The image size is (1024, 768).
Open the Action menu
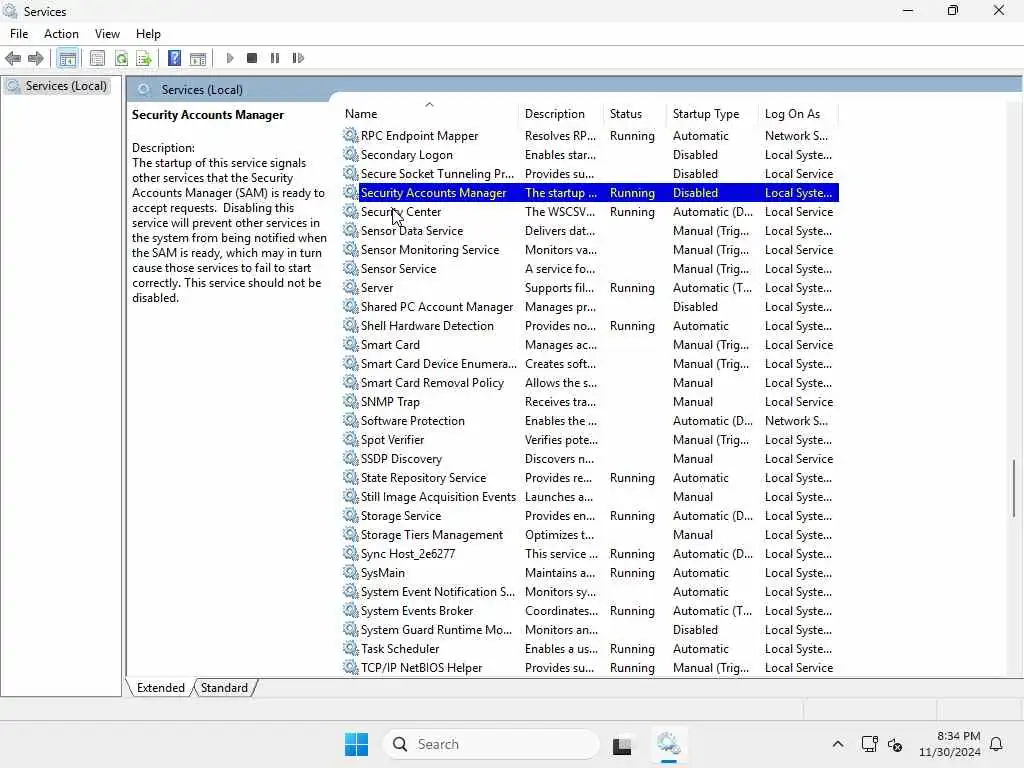[61, 34]
